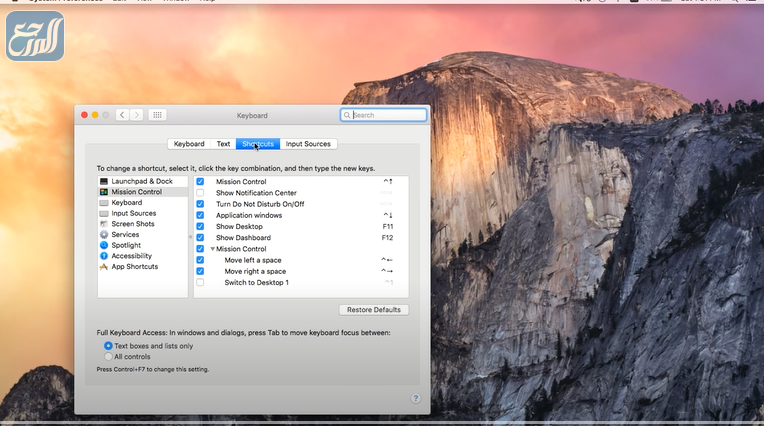Screen dimensions: 764x426
Task: Select the All controls radio button
Action: point(108,356)
